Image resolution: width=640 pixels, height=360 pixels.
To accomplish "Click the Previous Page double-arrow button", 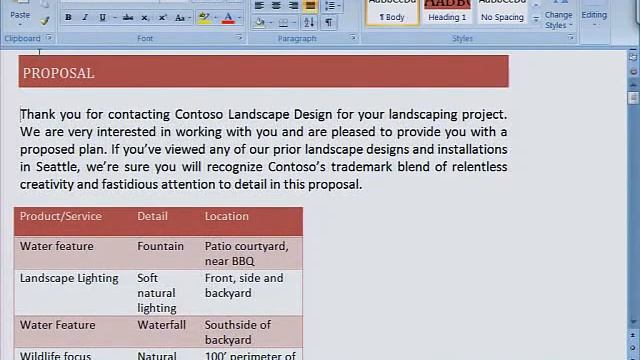I will [633, 336].
